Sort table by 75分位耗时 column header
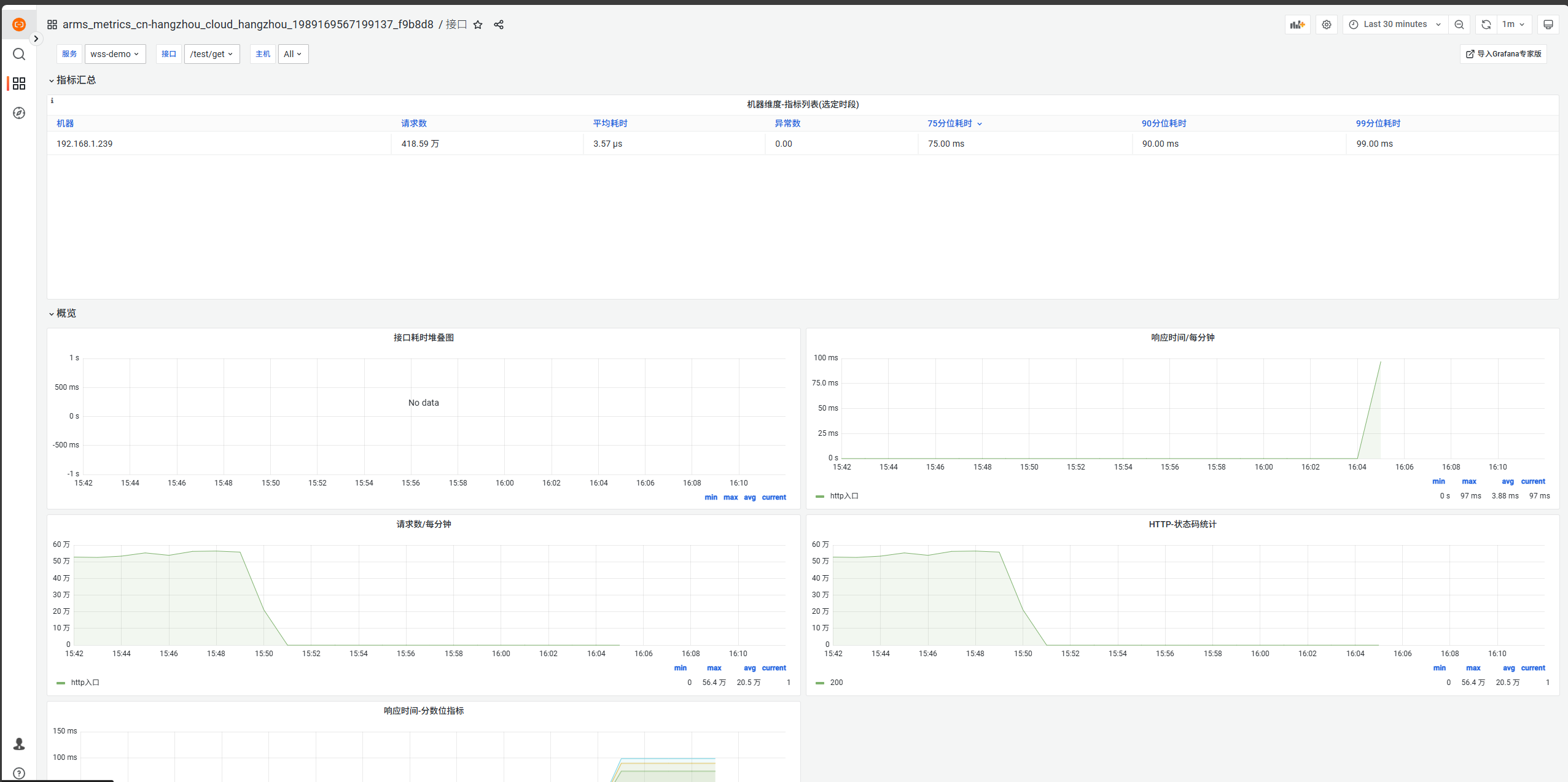Viewport: 1568px width, 782px height. pyautogui.click(x=950, y=123)
